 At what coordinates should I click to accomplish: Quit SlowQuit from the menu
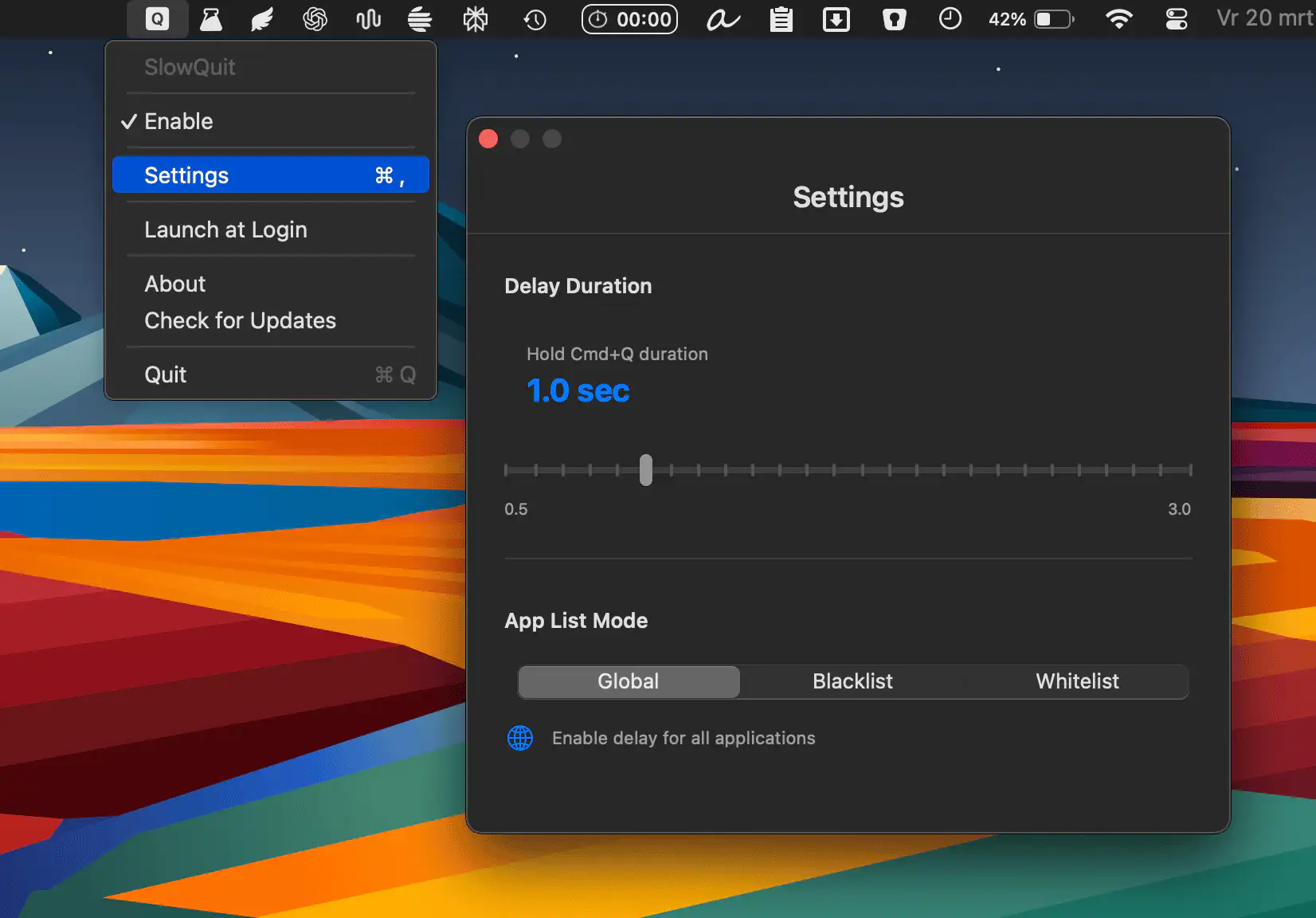coord(166,375)
